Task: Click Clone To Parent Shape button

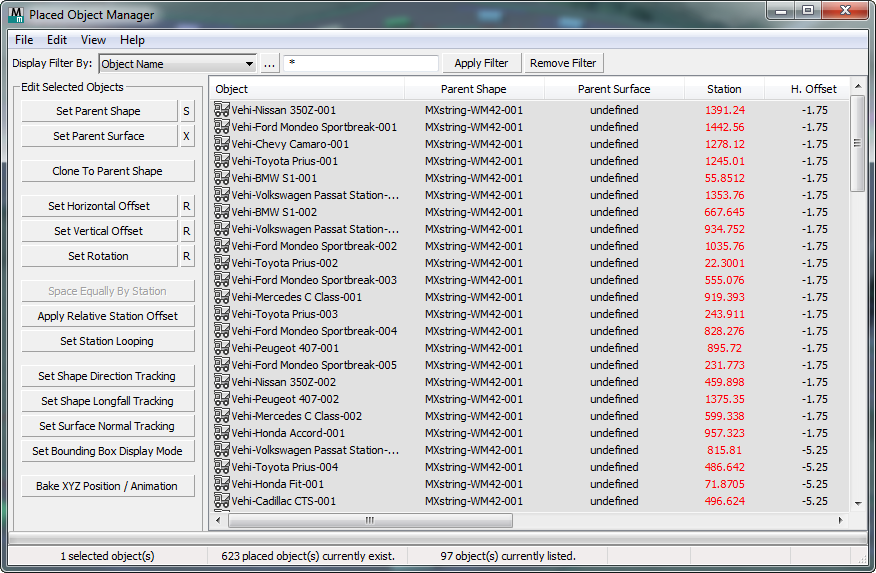Action: [x=108, y=171]
